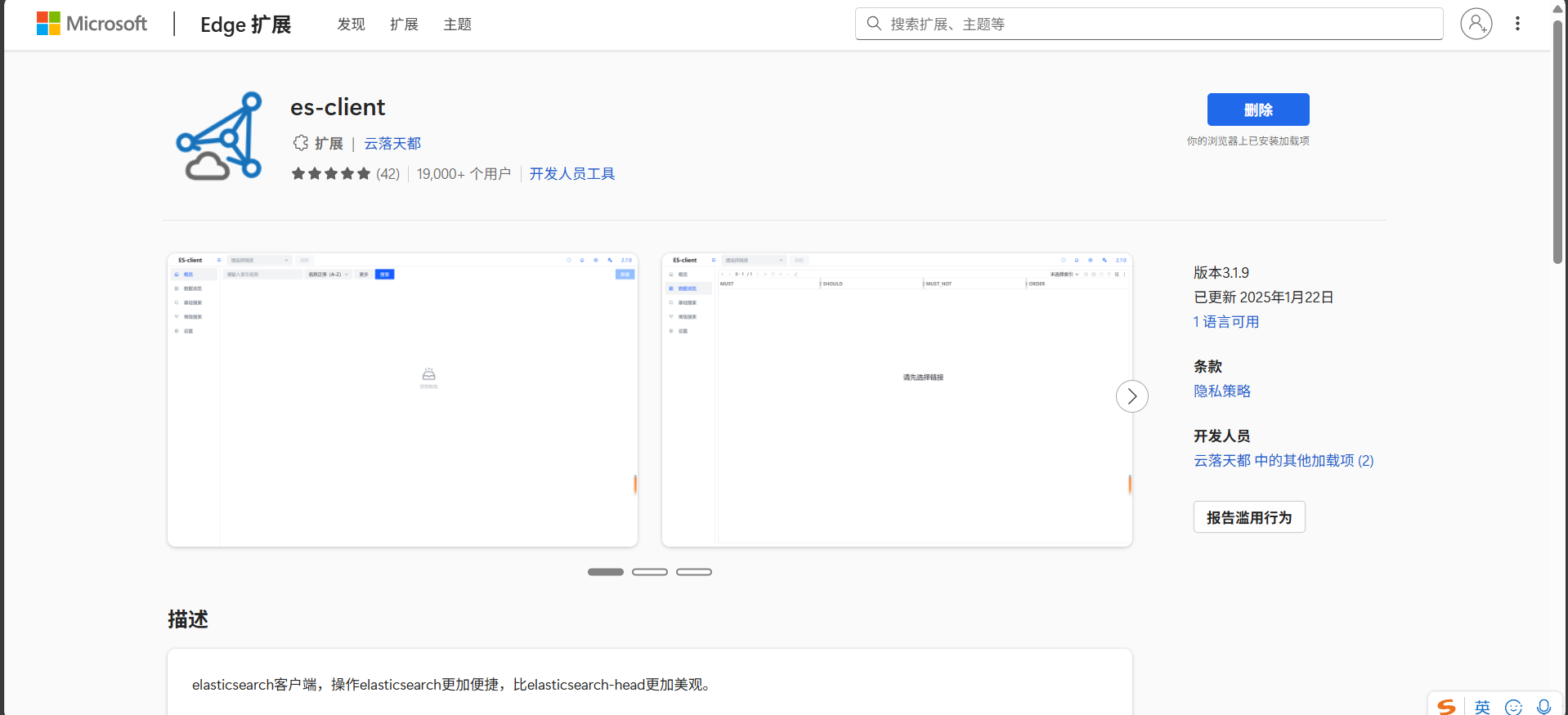Open the 开发人员工具 category link
This screenshot has width=1568, height=715.
(x=572, y=174)
